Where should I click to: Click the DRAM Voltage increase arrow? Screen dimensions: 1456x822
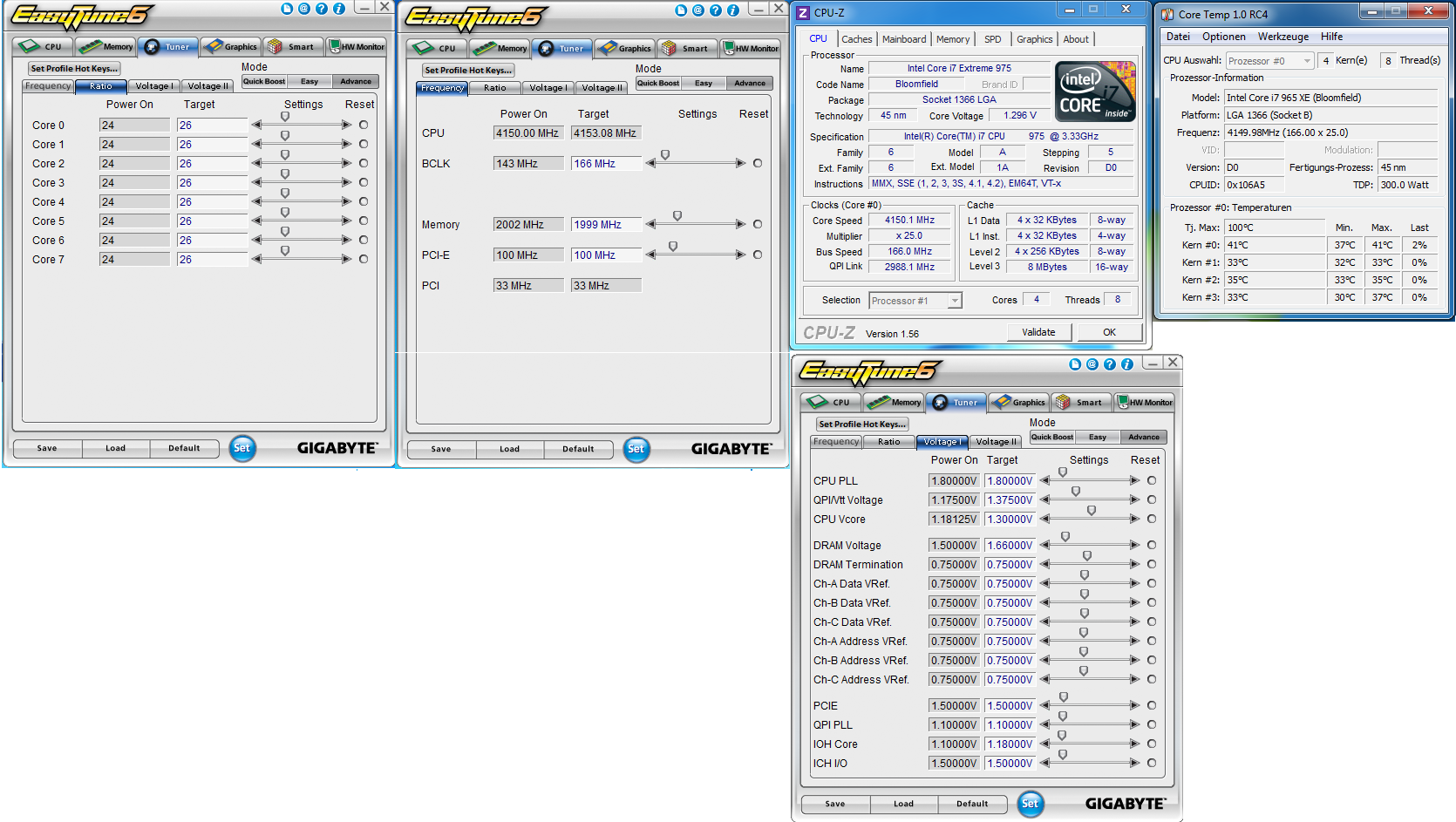coord(1134,545)
